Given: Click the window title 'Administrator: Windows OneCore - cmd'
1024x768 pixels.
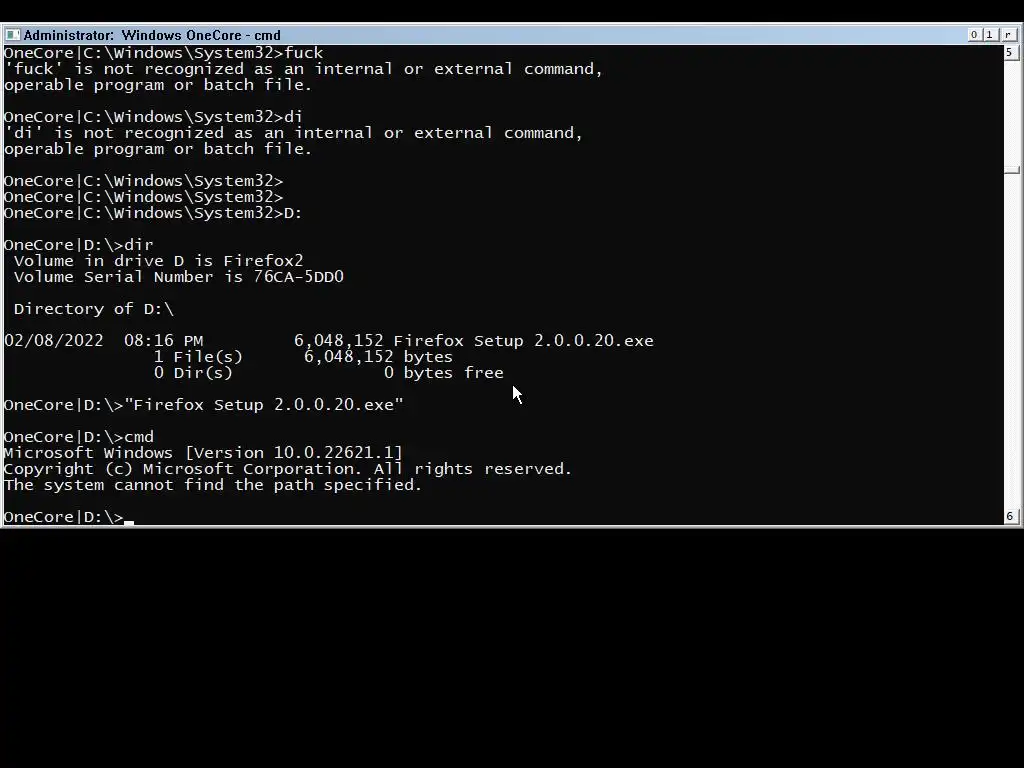Looking at the screenshot, I should click(x=152, y=35).
